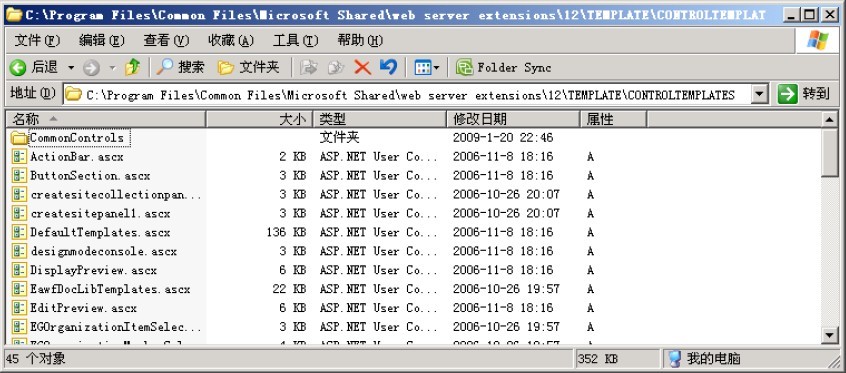The height and width of the screenshot is (373, 846).
Task: Sort by the 属性 column header
Action: tap(613, 119)
